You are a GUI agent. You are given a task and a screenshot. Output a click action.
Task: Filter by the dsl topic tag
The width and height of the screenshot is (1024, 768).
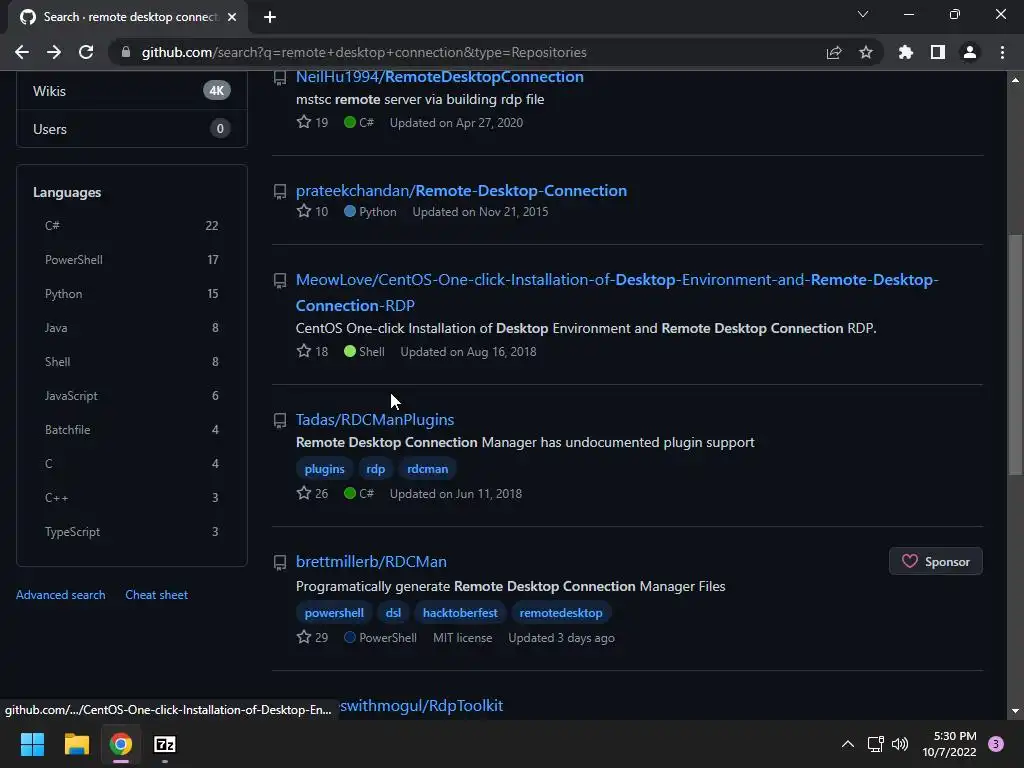[x=393, y=613]
